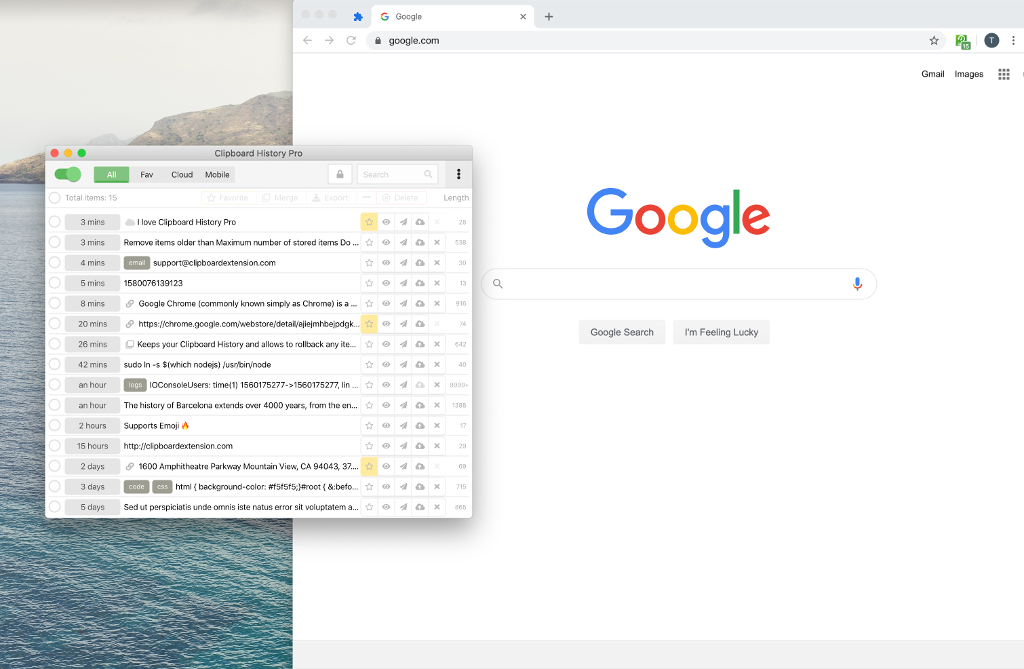Upload the chrome.google.com webstore item to cloud
This screenshot has width=1024, height=669.
click(x=420, y=323)
